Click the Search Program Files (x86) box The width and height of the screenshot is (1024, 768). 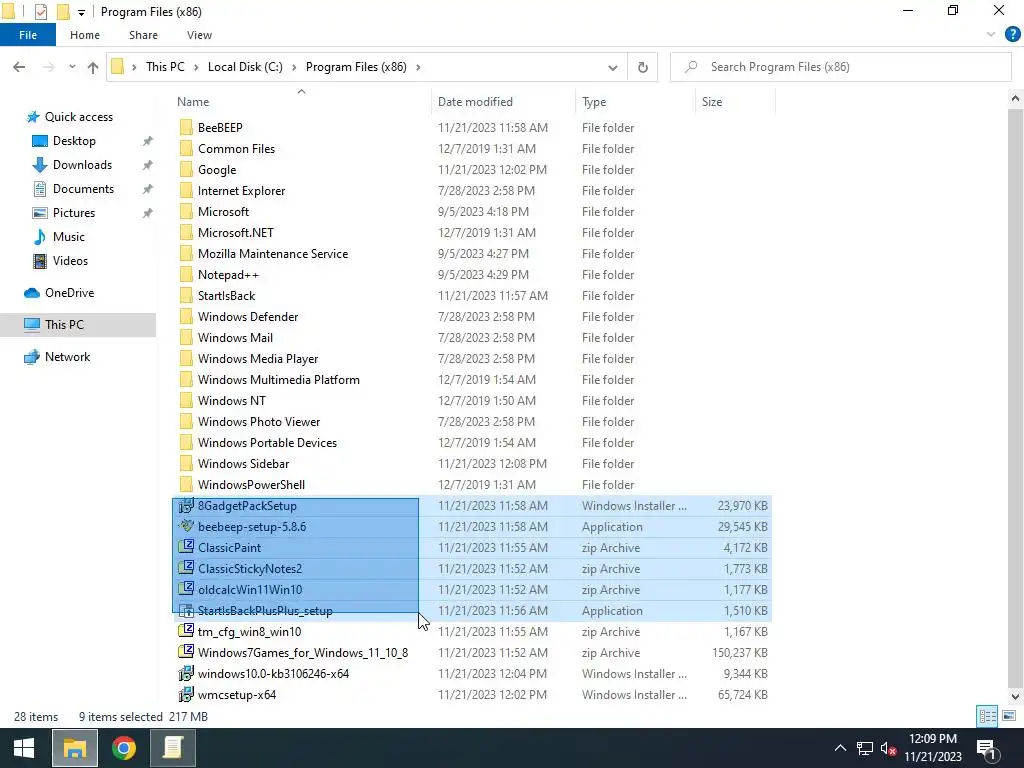841,67
